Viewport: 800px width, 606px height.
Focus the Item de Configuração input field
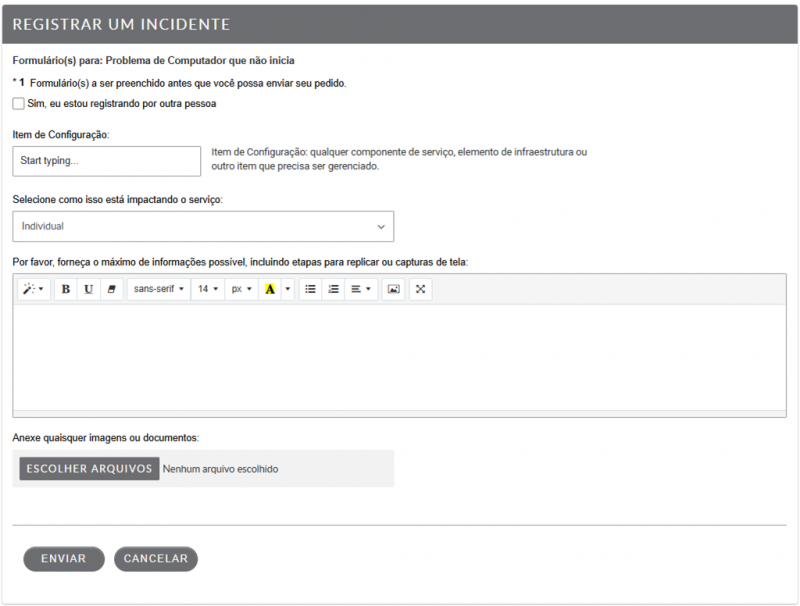(x=107, y=161)
